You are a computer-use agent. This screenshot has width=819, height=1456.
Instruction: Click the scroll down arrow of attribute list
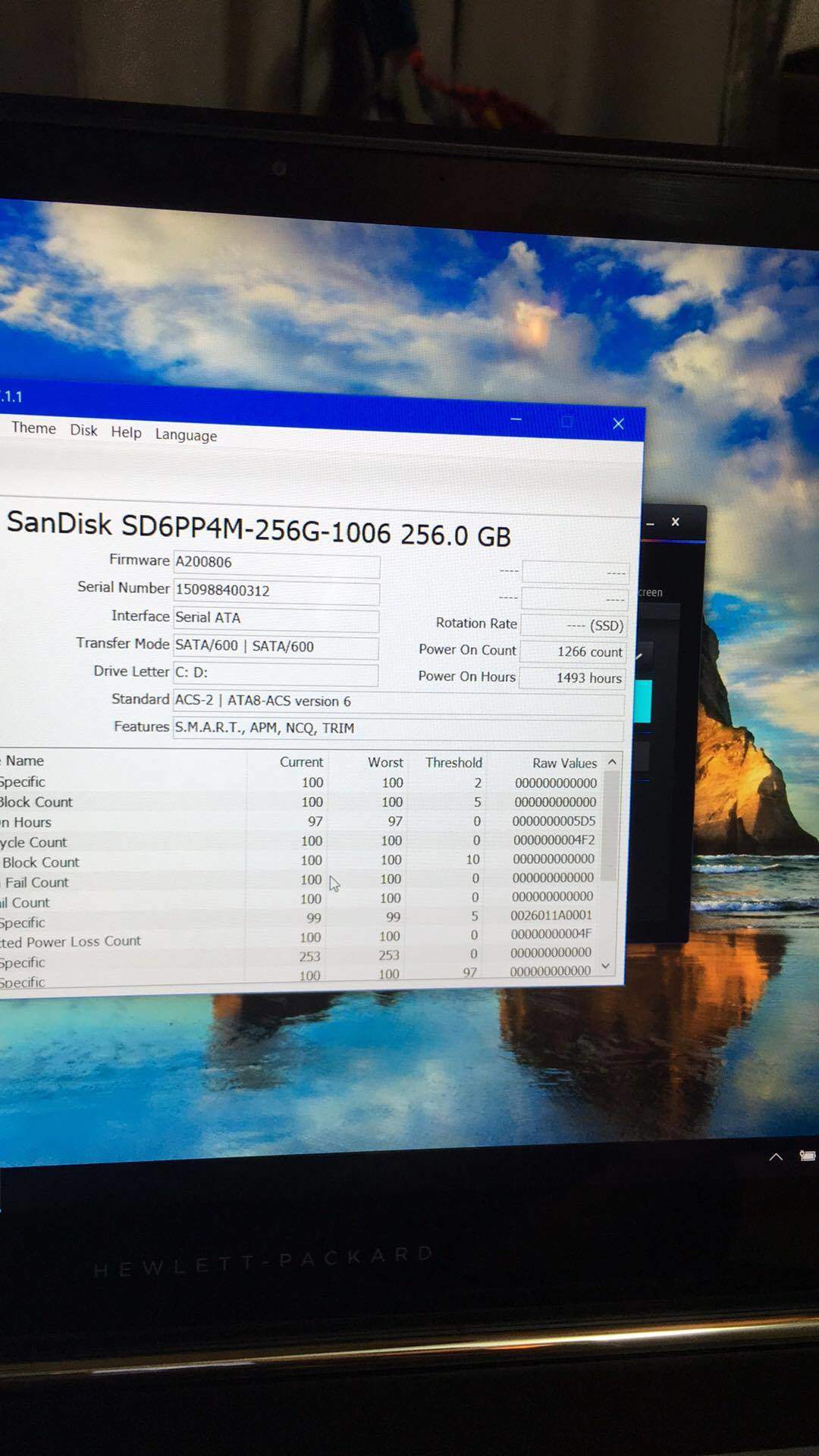(606, 966)
